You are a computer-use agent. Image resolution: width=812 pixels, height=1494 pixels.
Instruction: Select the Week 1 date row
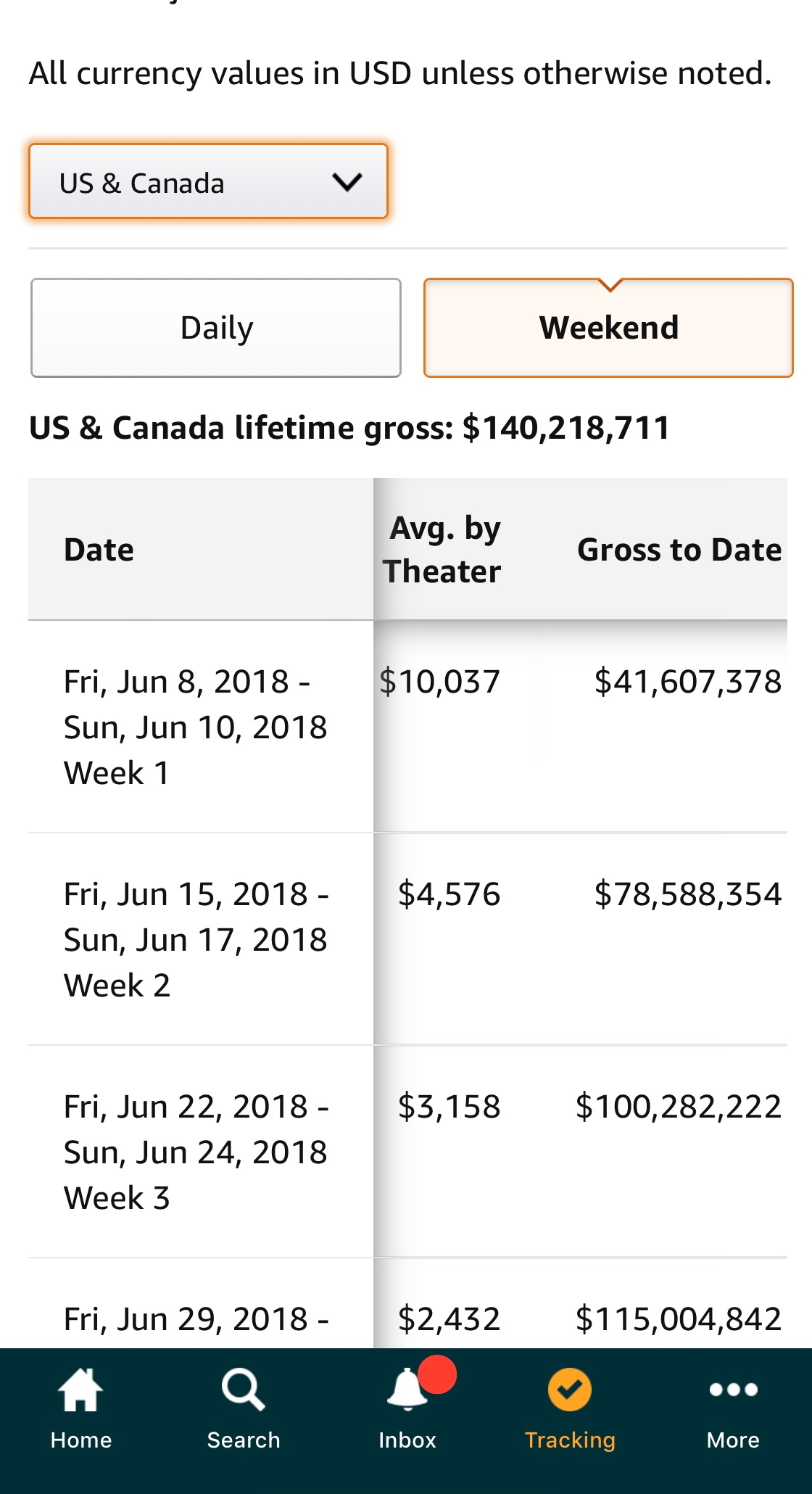point(196,727)
